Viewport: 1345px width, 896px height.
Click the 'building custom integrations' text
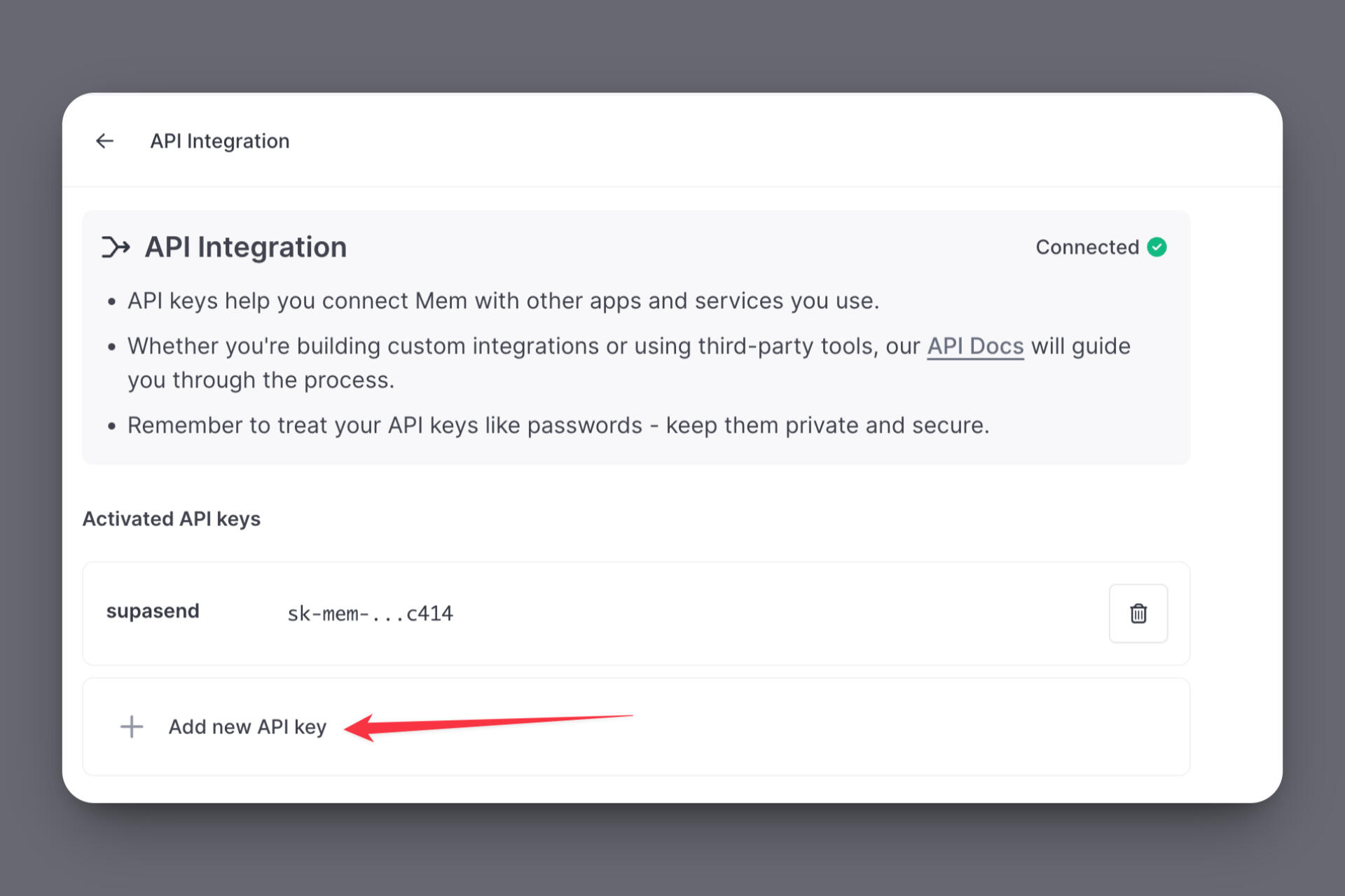tap(447, 346)
